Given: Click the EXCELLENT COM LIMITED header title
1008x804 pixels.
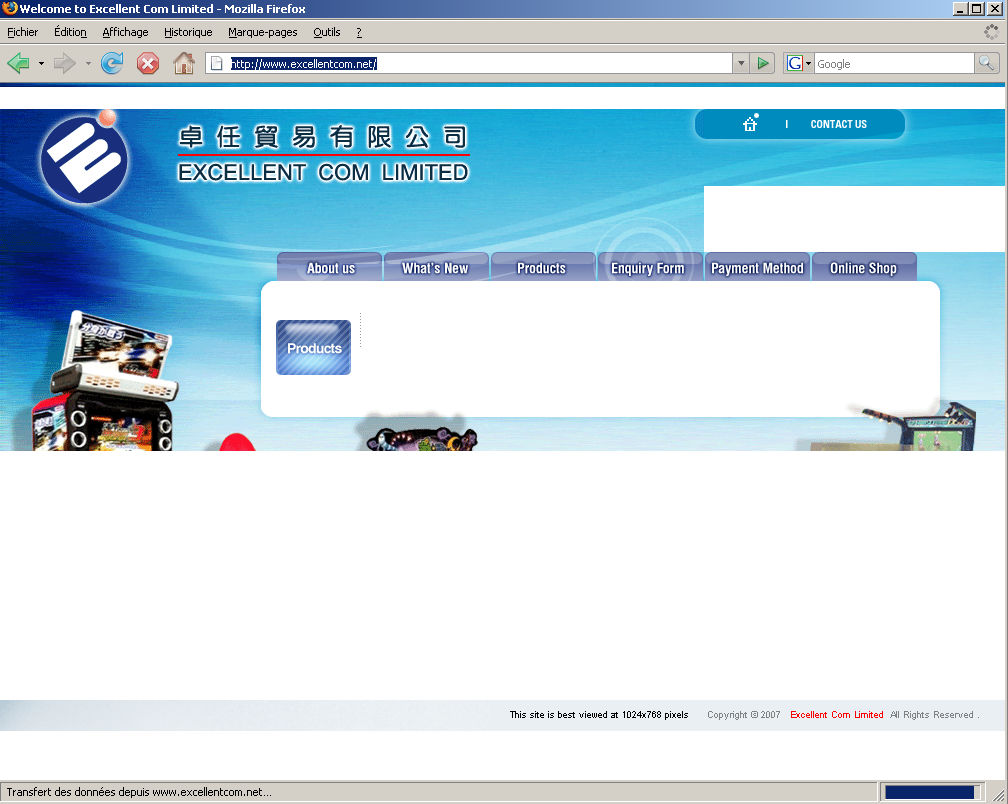Looking at the screenshot, I should click(323, 172).
